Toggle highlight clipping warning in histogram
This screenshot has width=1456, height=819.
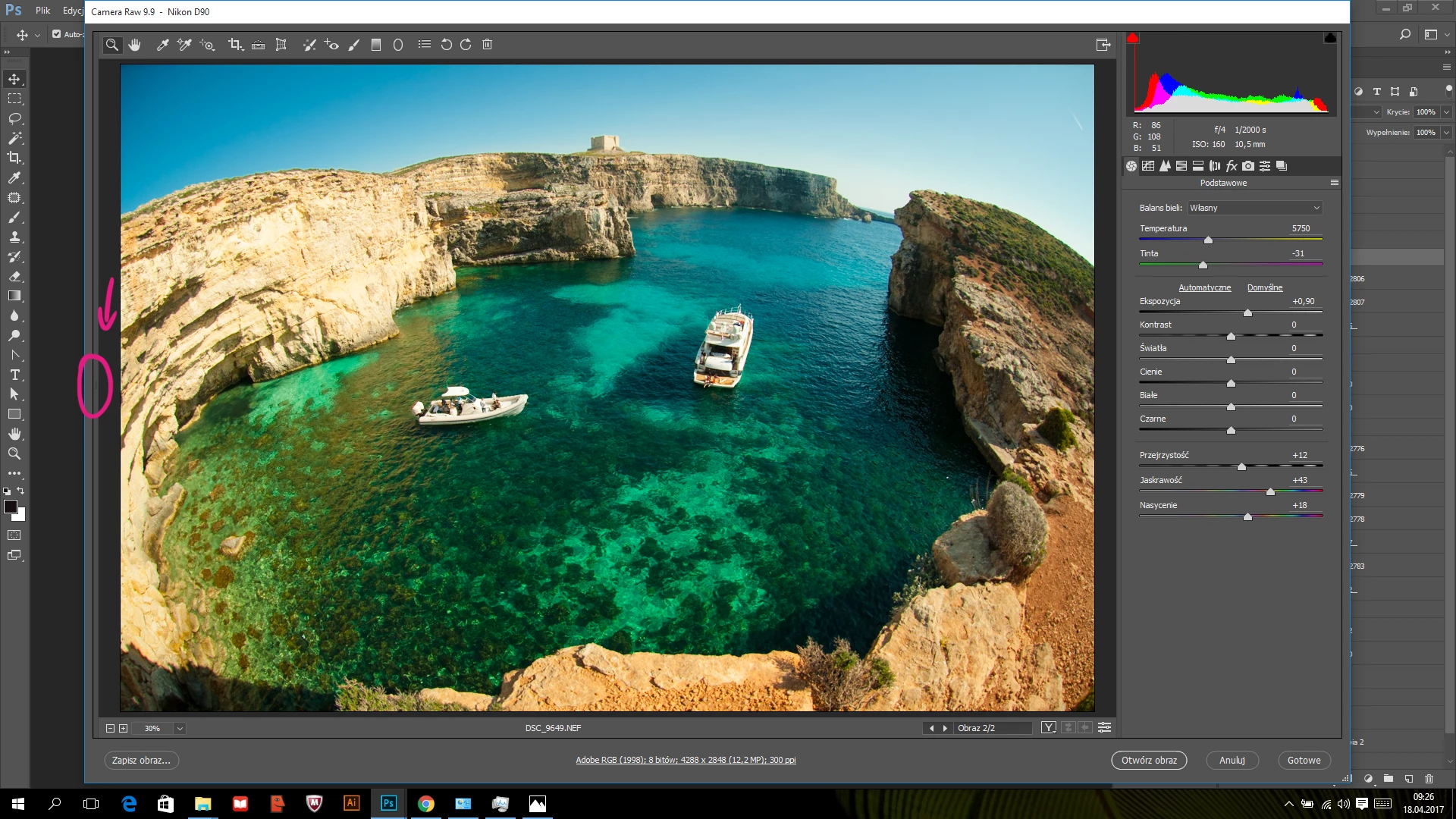click(1330, 39)
